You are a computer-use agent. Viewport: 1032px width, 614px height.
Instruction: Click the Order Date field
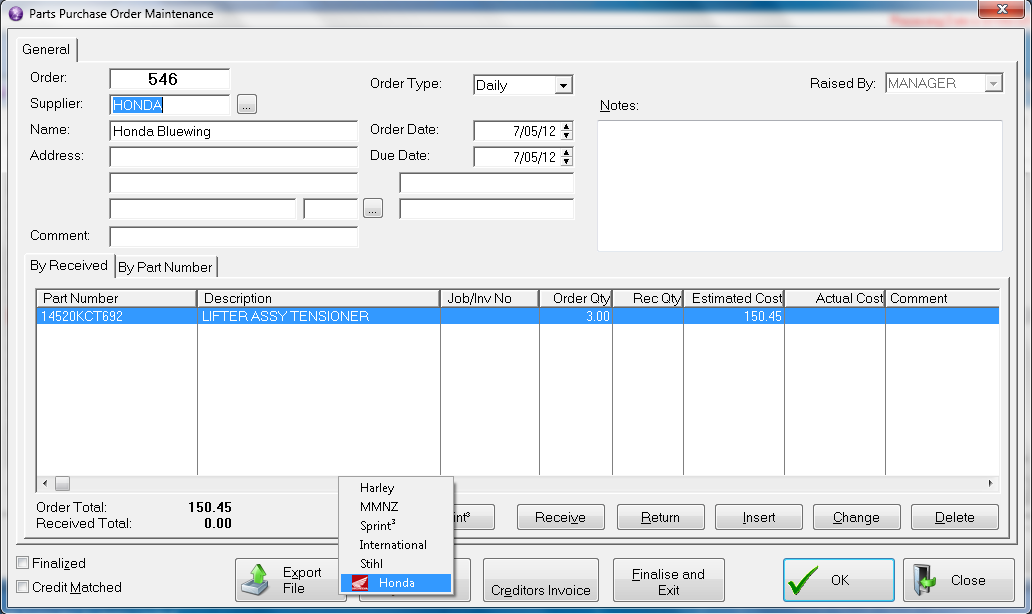(x=517, y=131)
